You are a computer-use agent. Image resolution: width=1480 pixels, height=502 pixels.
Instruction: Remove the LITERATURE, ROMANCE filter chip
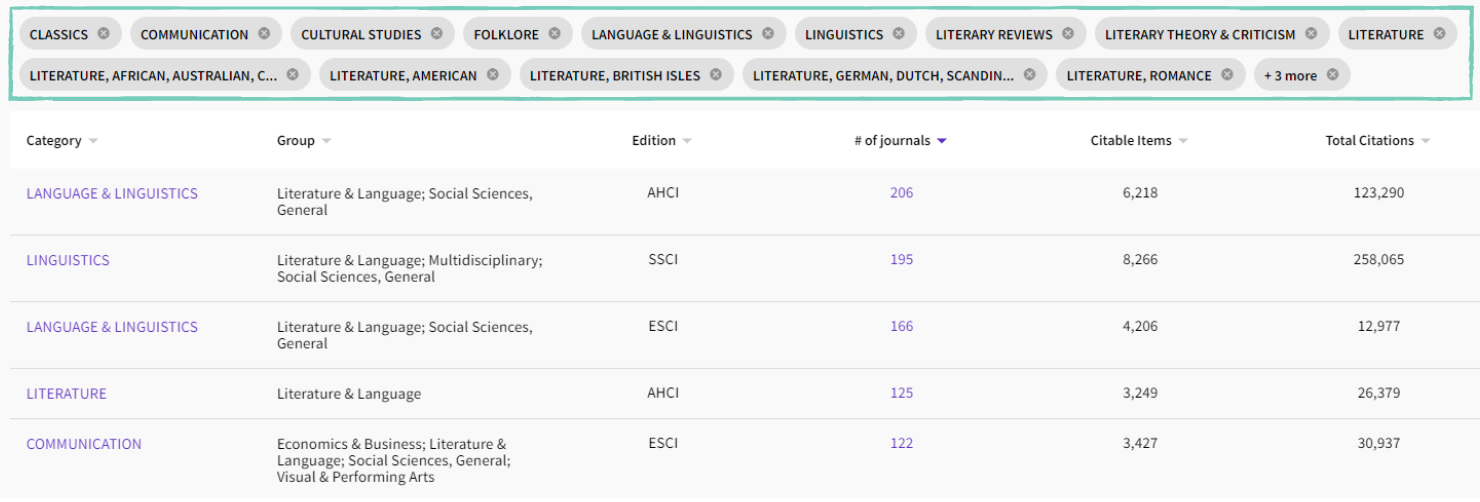click(1227, 75)
